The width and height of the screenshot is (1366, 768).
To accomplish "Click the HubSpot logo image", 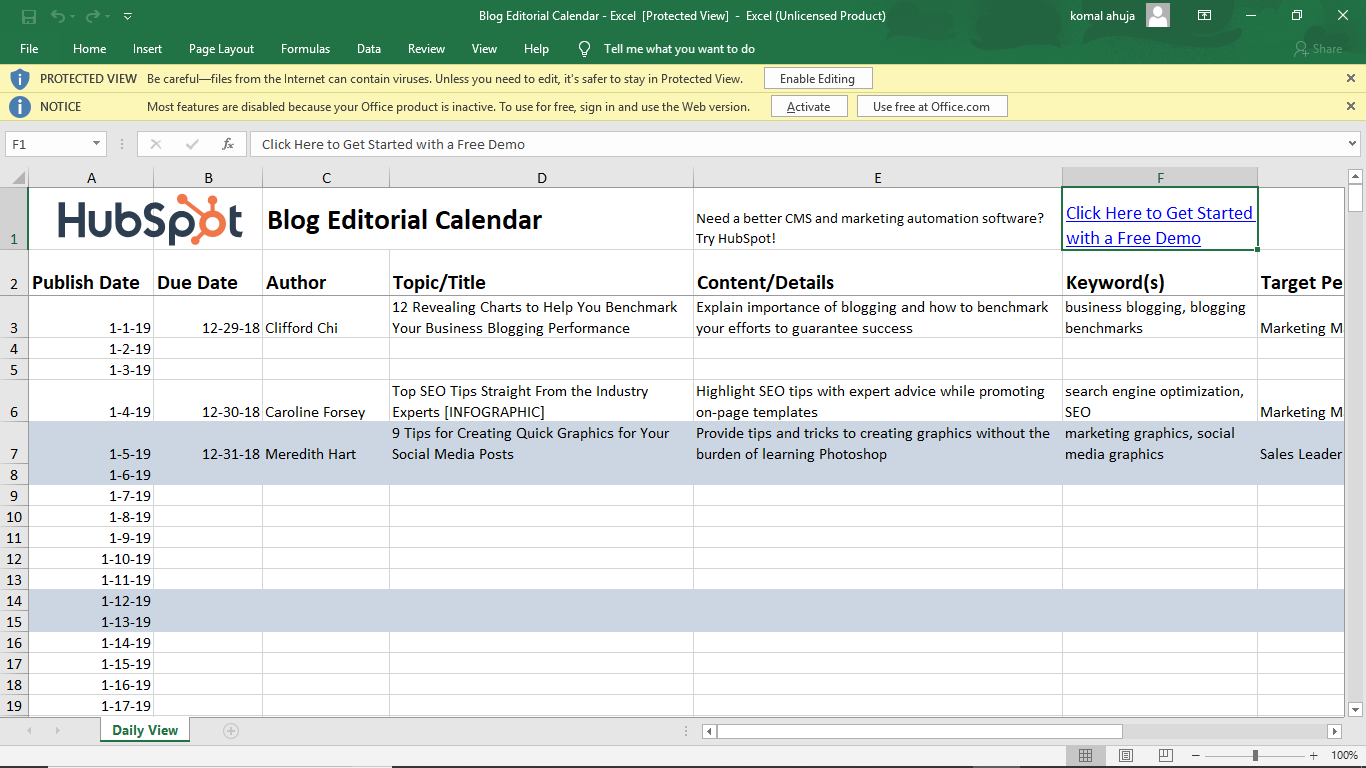I will click(150, 221).
